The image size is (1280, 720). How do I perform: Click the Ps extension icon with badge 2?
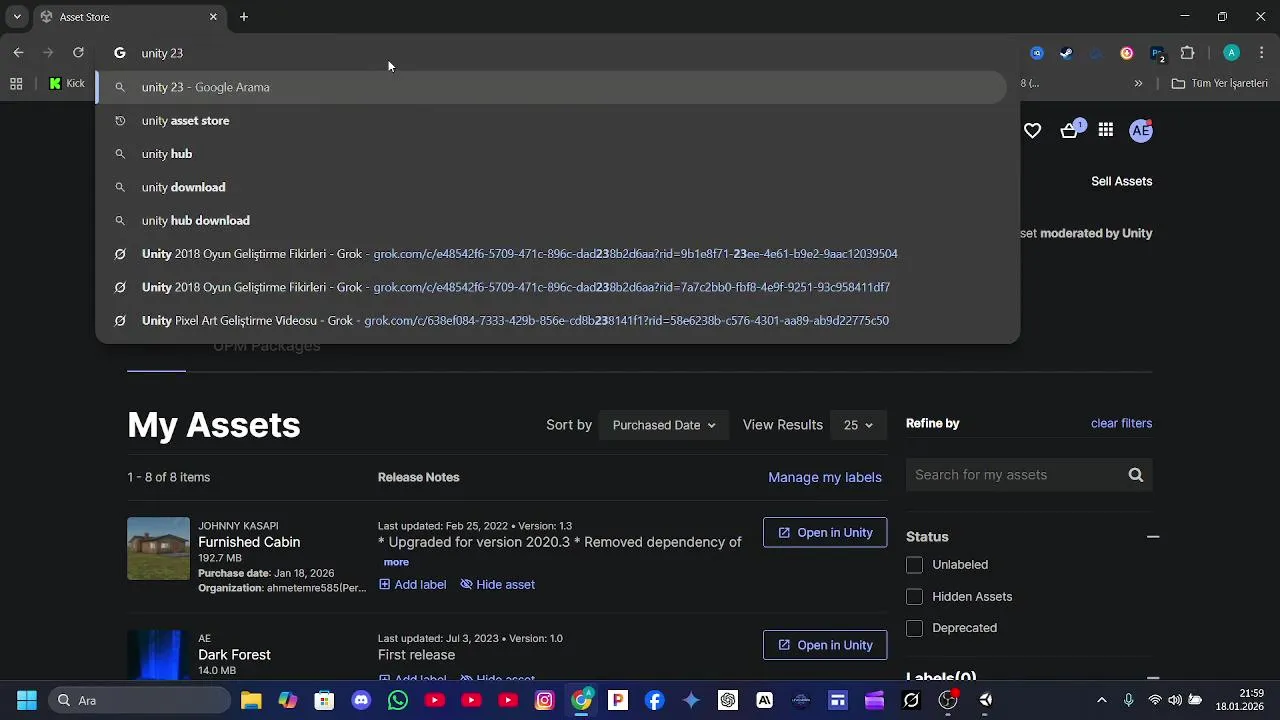click(x=1157, y=54)
